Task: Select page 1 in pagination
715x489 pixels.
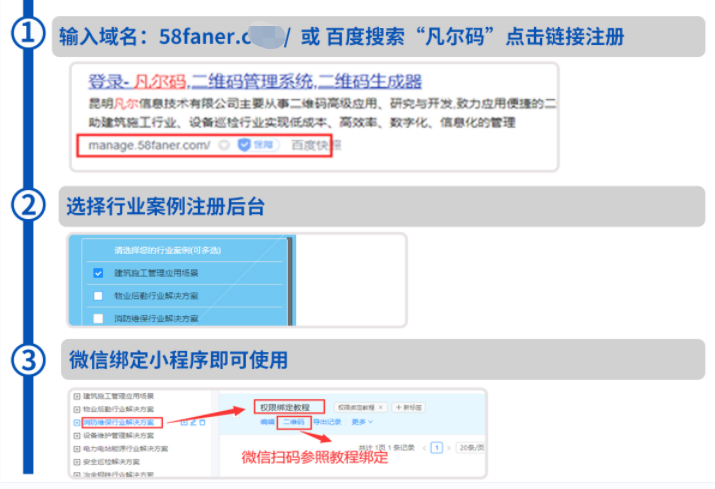Action: click(x=436, y=448)
